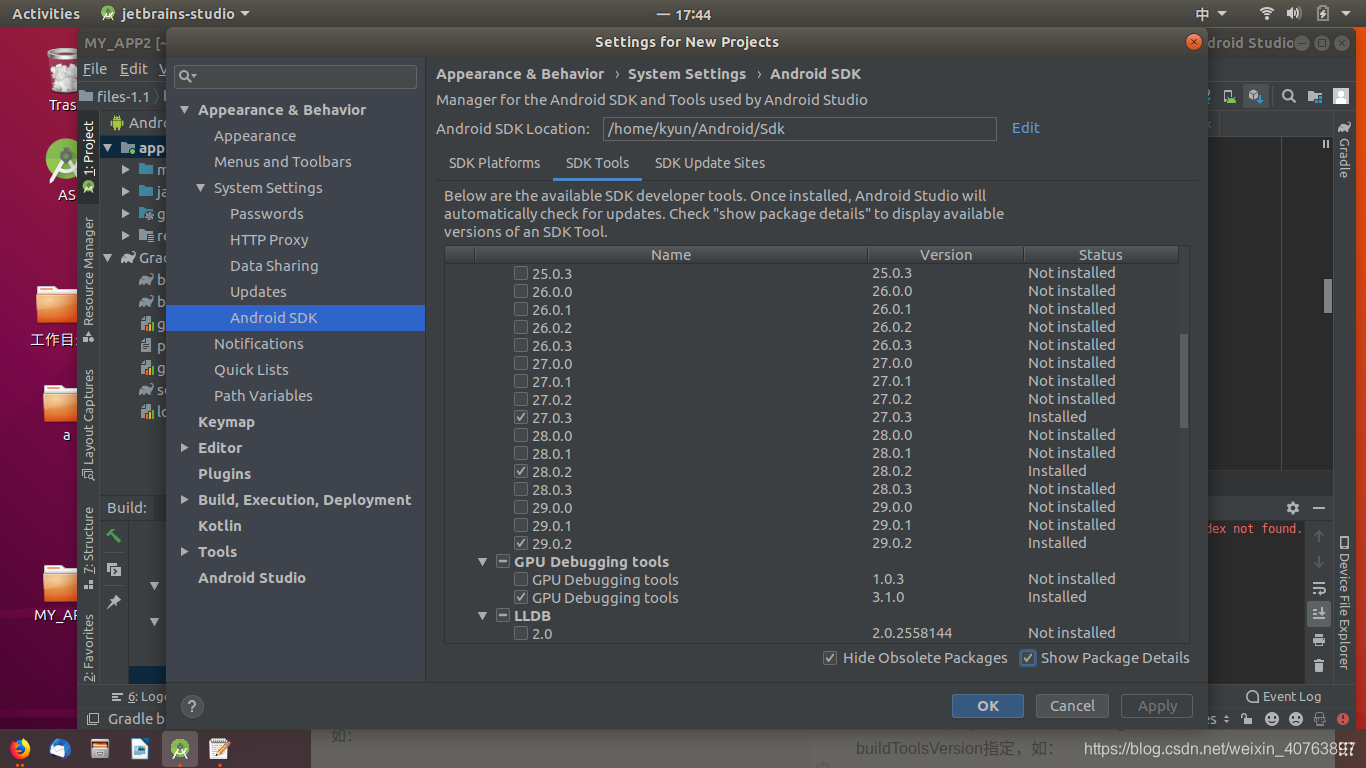Toggle soft-wrap in Build output
Image resolution: width=1366 pixels, height=768 pixels.
click(1318, 588)
